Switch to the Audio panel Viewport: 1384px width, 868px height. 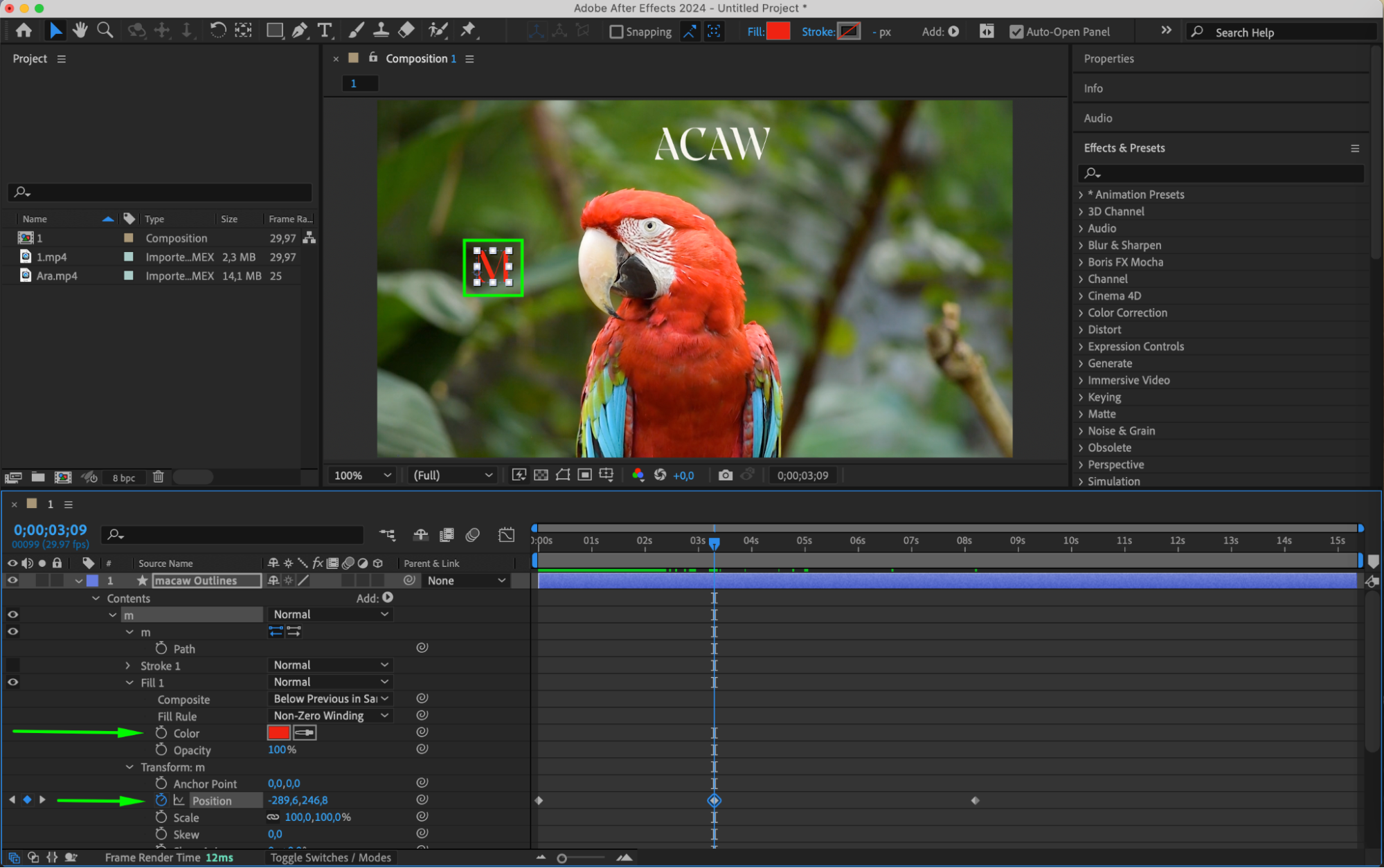point(1097,118)
